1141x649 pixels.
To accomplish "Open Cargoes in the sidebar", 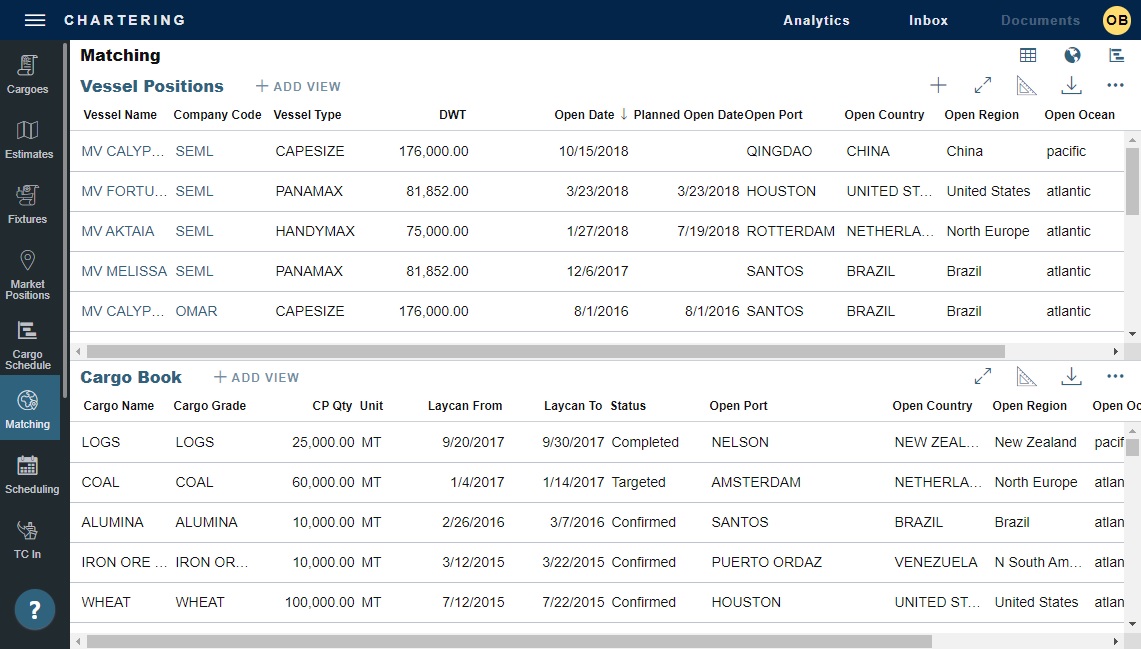I will tap(28, 75).
